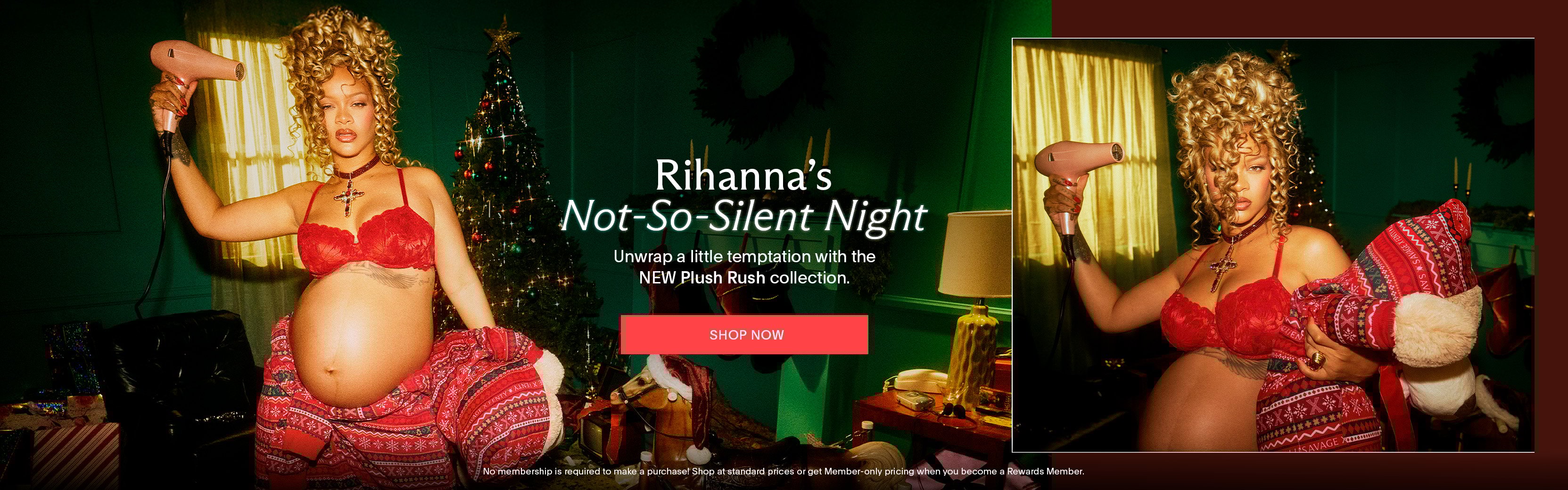Click the SHOP NOW button
This screenshot has width=1568, height=490.
tap(744, 334)
